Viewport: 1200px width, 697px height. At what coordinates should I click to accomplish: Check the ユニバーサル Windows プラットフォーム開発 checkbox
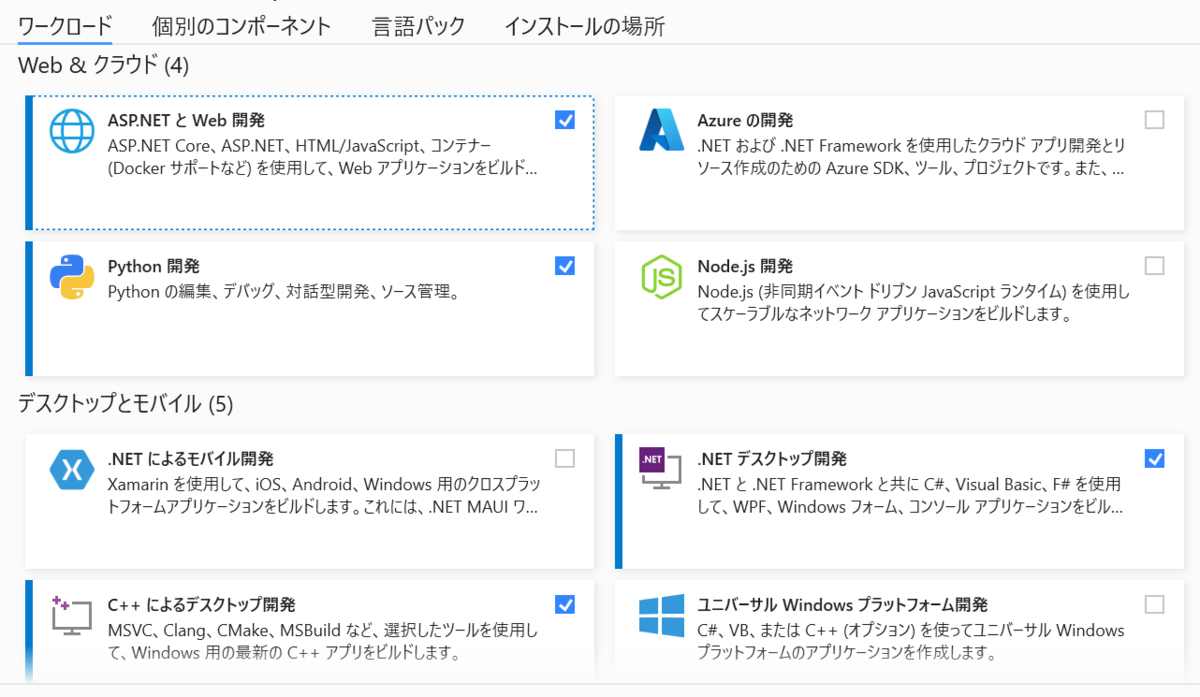[x=1155, y=604]
